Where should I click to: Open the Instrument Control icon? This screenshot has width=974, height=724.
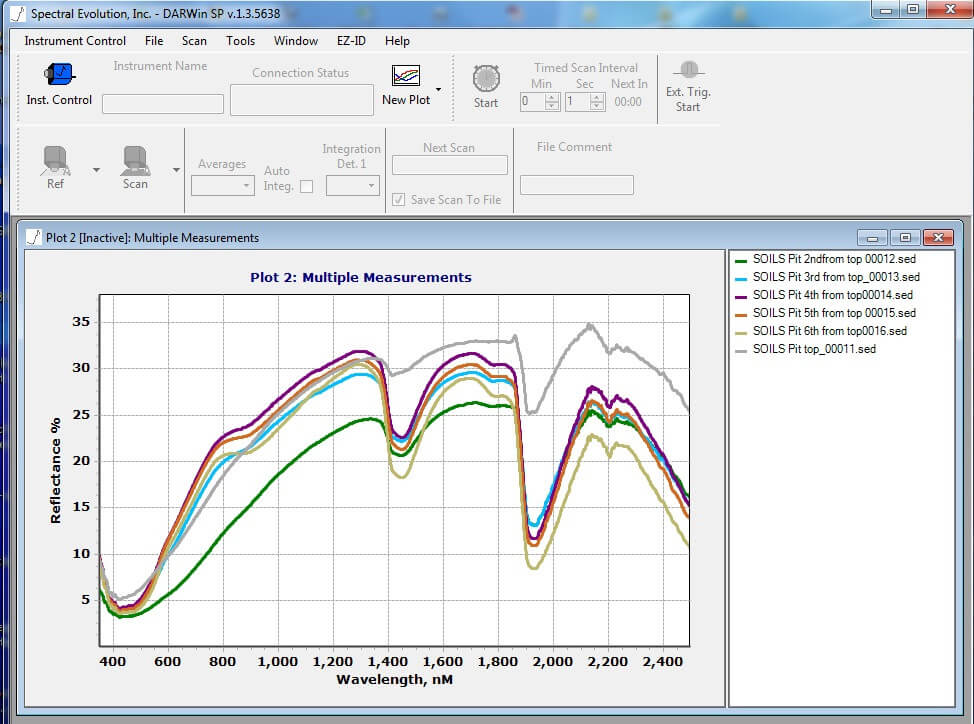[x=57, y=75]
